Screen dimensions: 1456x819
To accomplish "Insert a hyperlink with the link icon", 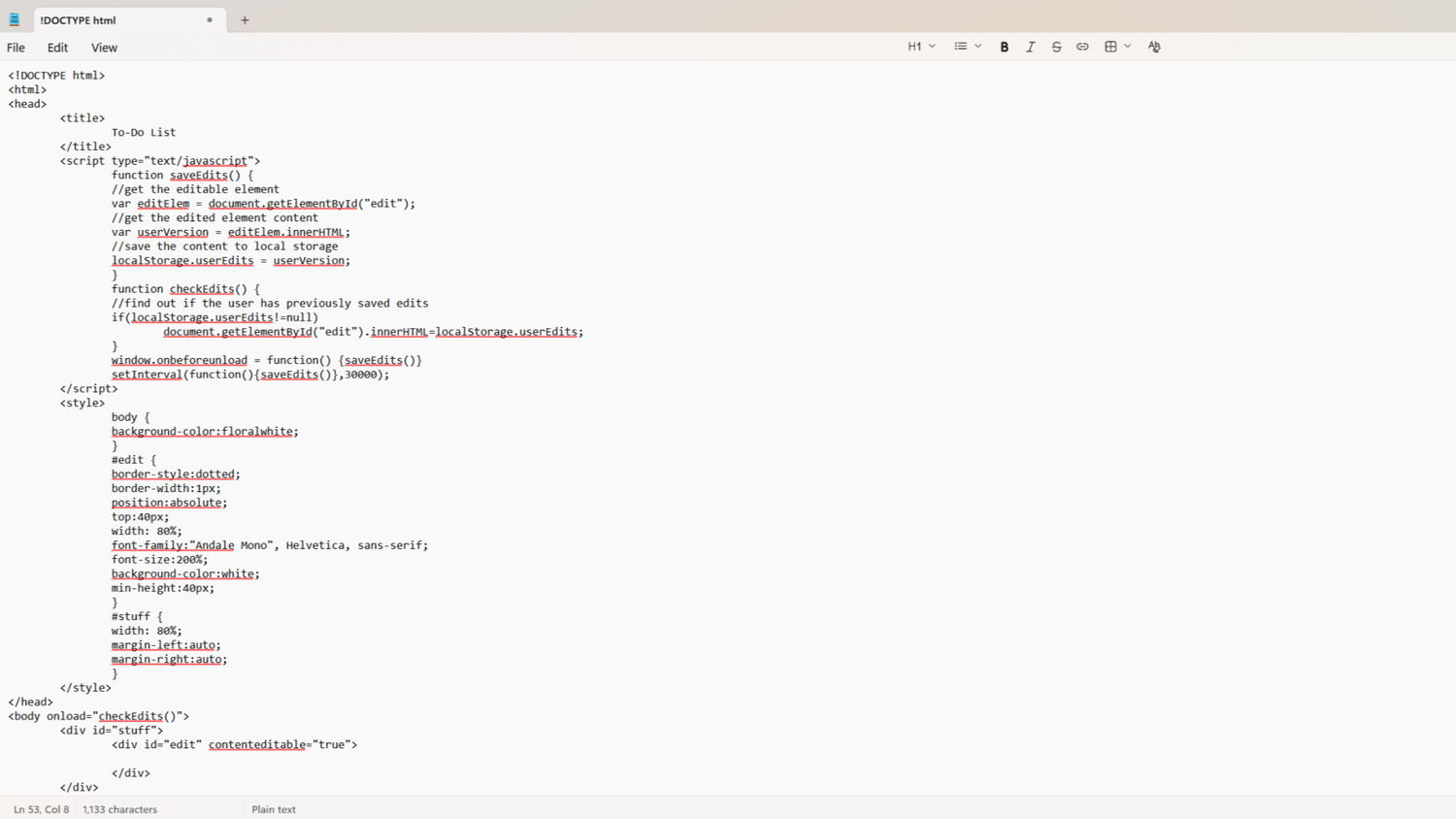I will (1082, 47).
